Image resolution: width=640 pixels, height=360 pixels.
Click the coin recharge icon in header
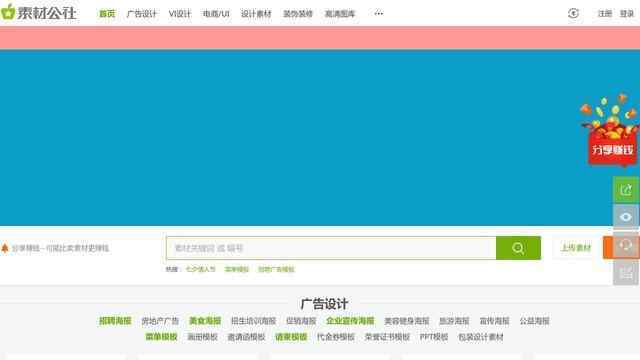573,13
